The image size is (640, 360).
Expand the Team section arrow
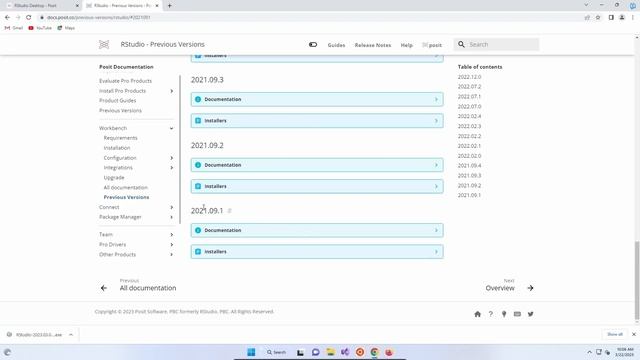(x=171, y=235)
